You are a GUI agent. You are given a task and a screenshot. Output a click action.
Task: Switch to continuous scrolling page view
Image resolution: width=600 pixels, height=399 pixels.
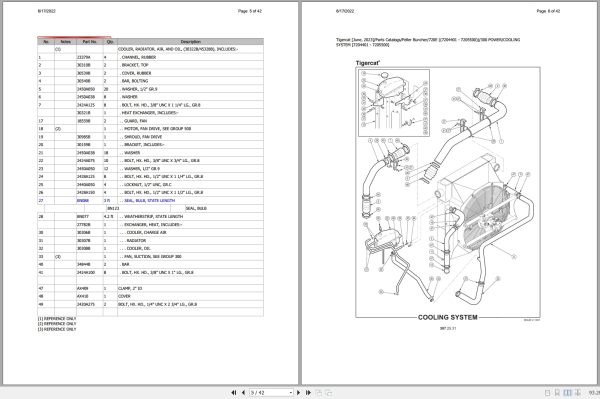tap(557, 392)
